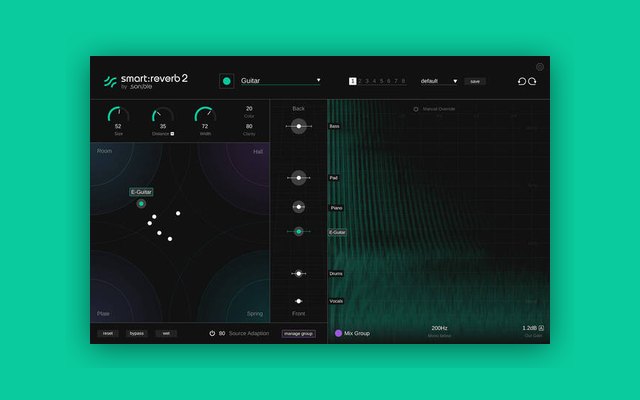Select state slot 3

pyautogui.click(x=367, y=81)
